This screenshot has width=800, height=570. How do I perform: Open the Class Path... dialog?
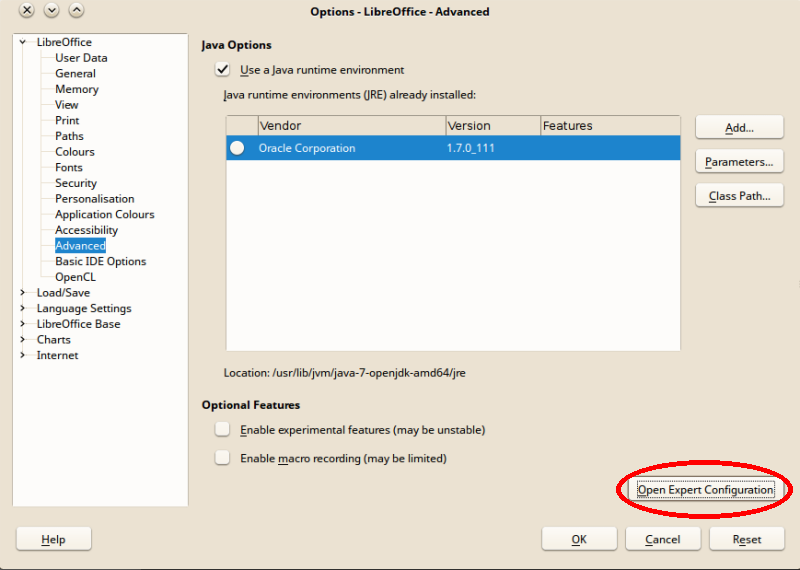(x=739, y=196)
